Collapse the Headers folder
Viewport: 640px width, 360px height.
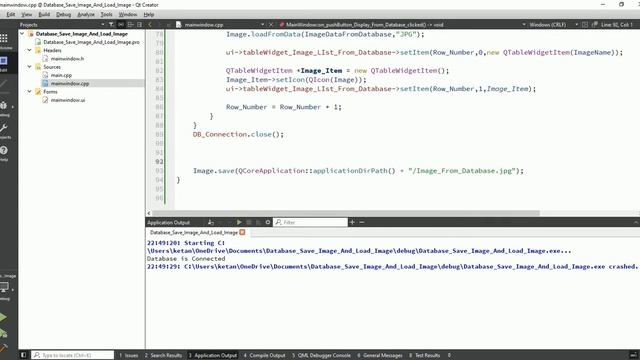click(x=29, y=50)
